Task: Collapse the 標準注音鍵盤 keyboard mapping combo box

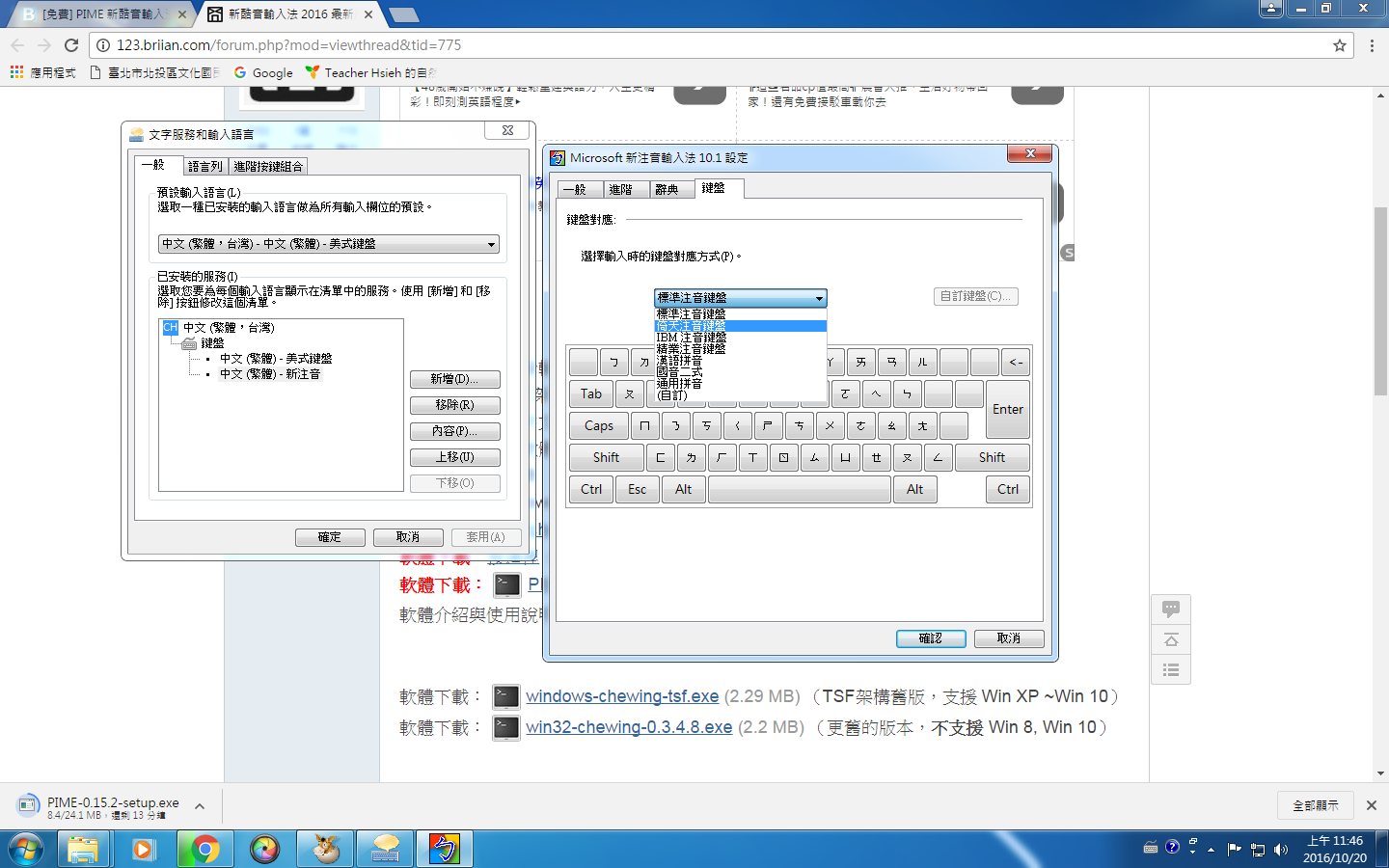Action: coord(740,298)
